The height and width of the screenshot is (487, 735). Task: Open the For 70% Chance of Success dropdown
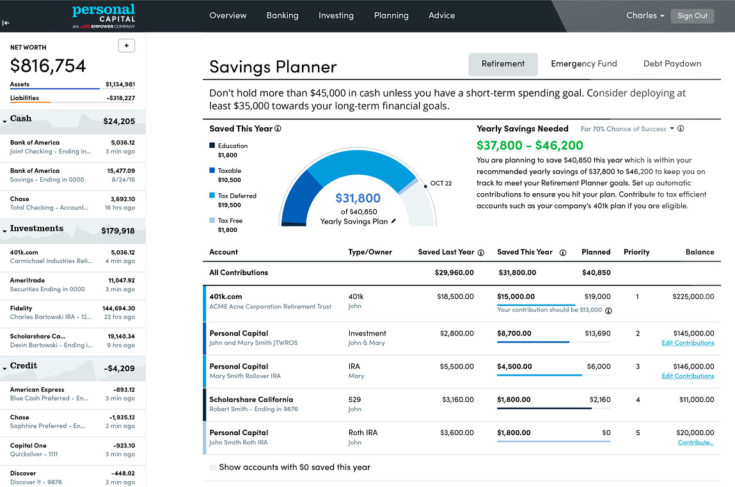pos(627,128)
